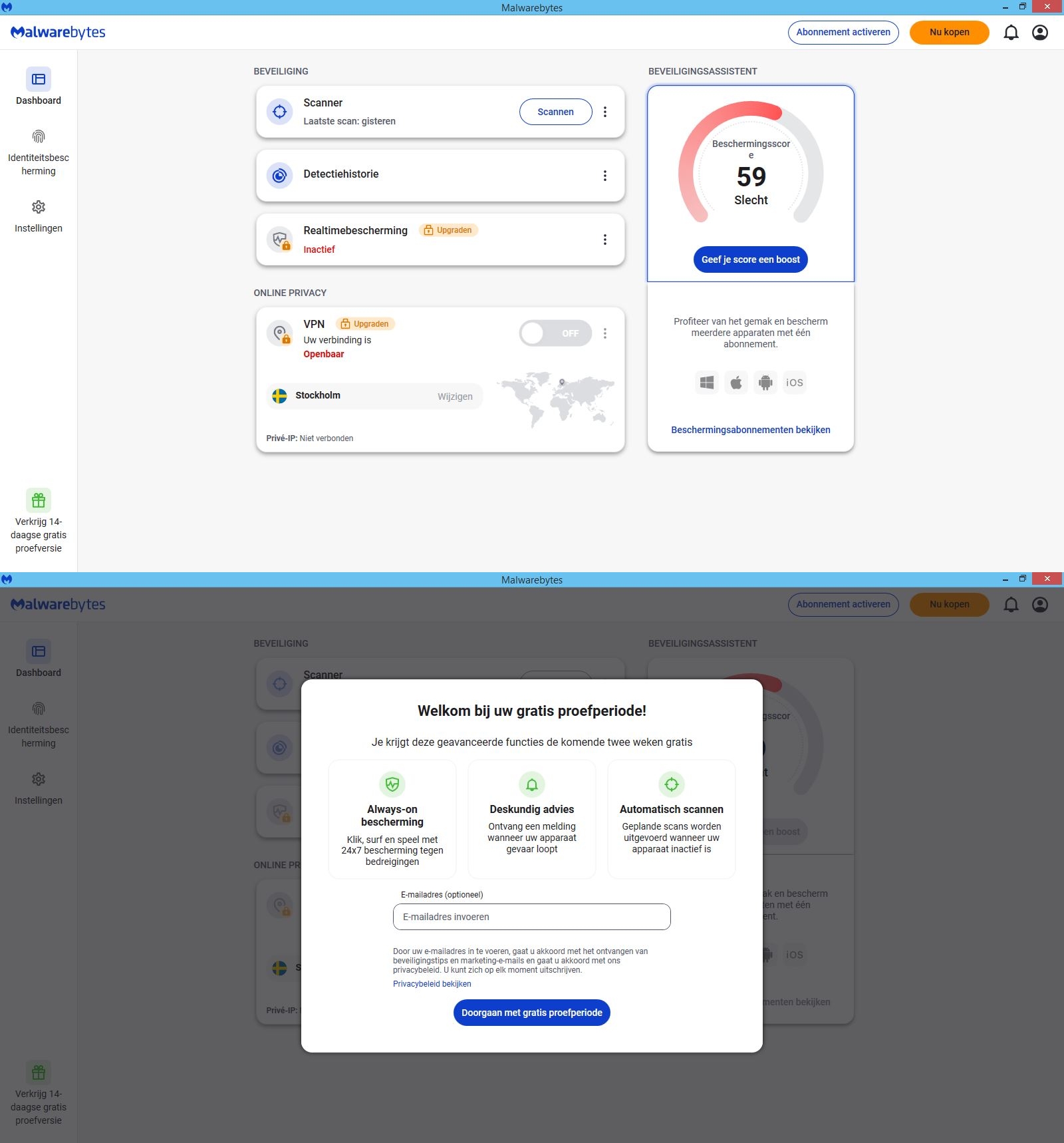Open notifications bell in upper window
The width and height of the screenshot is (1064, 1143).
[1011, 33]
